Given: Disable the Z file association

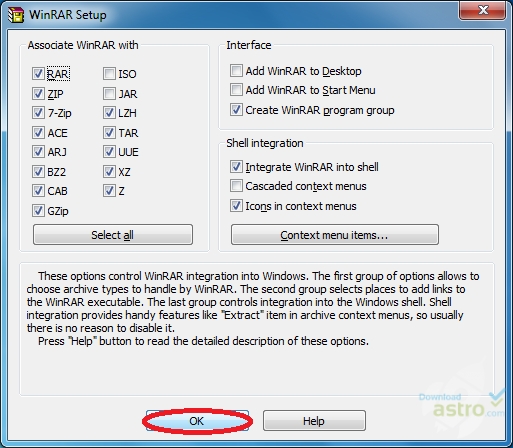Looking at the screenshot, I should (109, 191).
